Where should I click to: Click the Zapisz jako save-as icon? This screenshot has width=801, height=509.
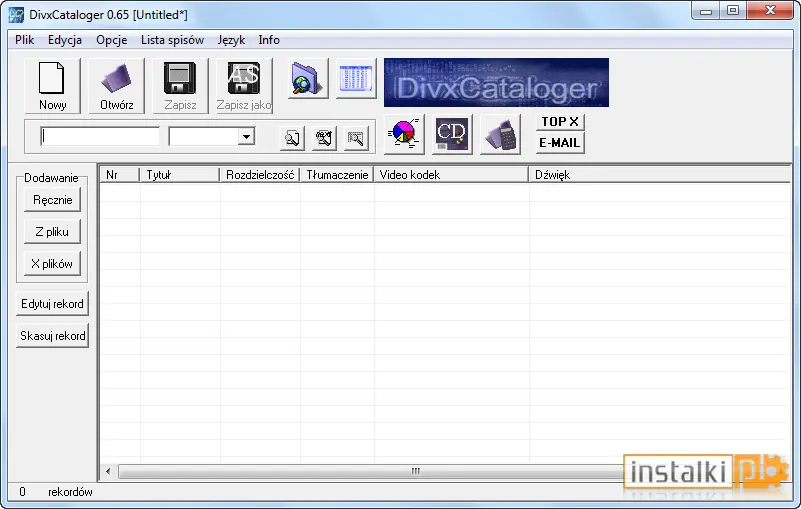244,85
